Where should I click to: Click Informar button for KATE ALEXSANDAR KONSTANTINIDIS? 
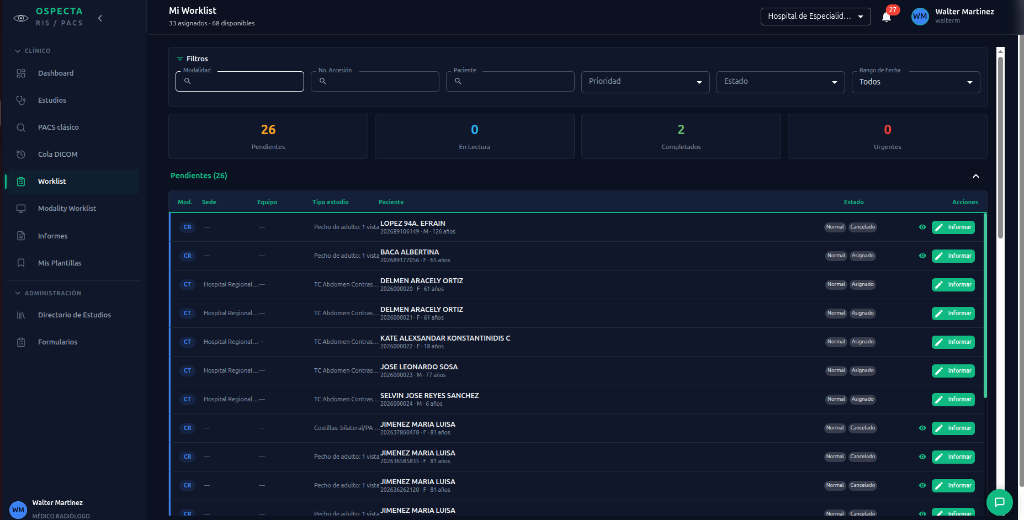(x=953, y=342)
